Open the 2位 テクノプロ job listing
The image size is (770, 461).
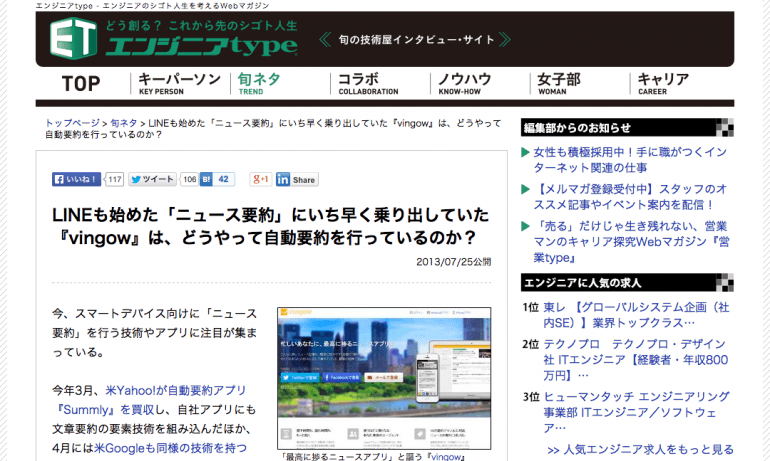click(636, 360)
